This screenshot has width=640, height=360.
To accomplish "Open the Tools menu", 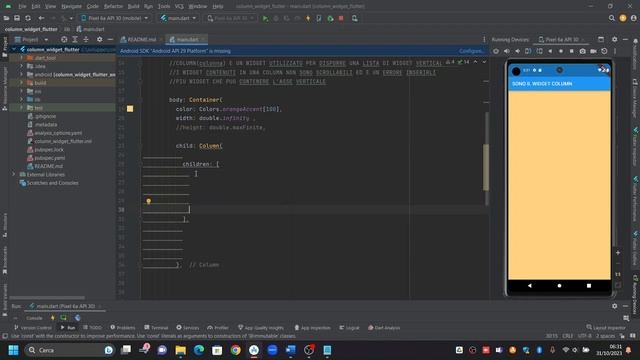I will click(x=164, y=6).
